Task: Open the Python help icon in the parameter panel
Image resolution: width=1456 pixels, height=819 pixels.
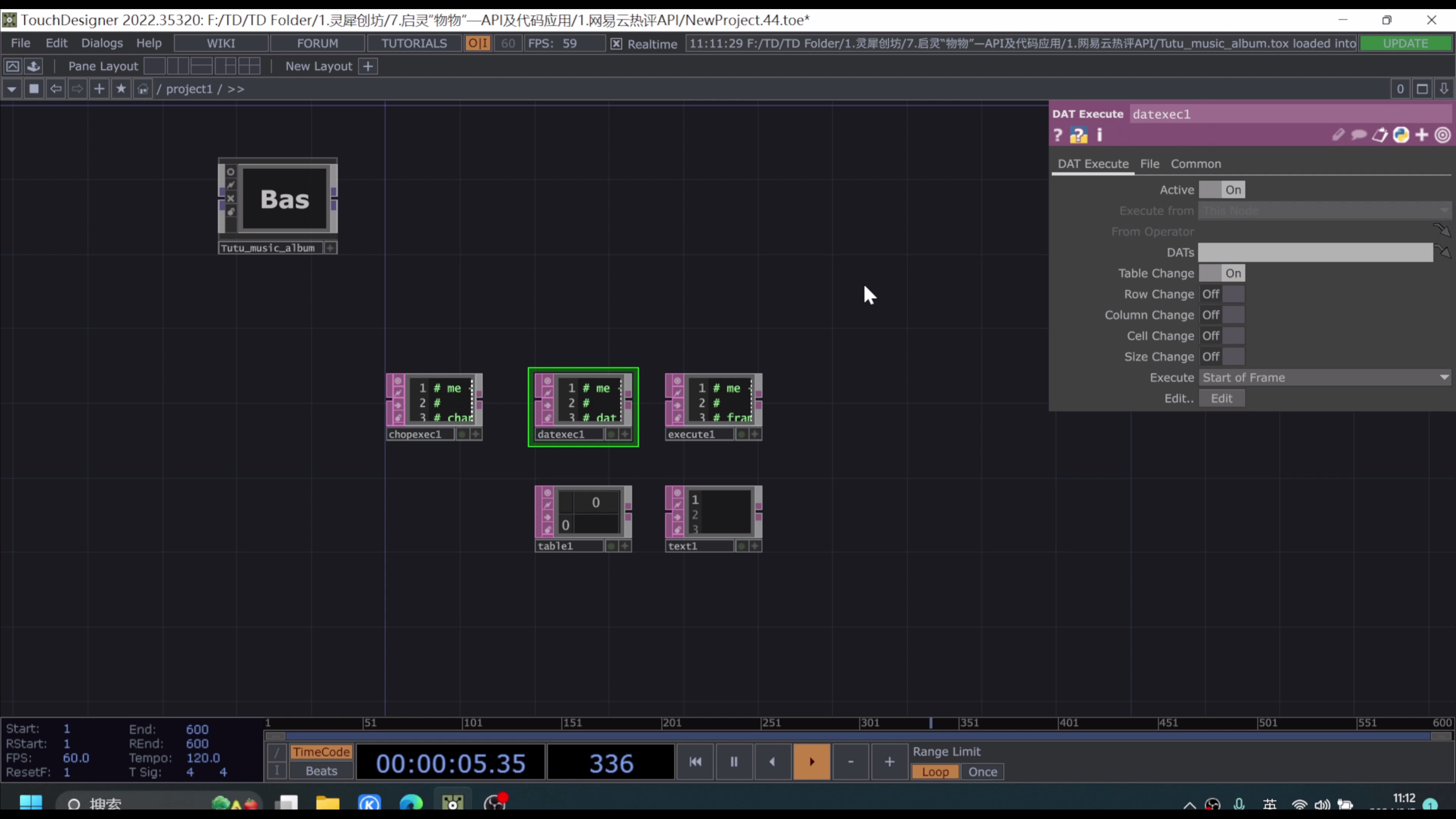Action: [1078, 135]
